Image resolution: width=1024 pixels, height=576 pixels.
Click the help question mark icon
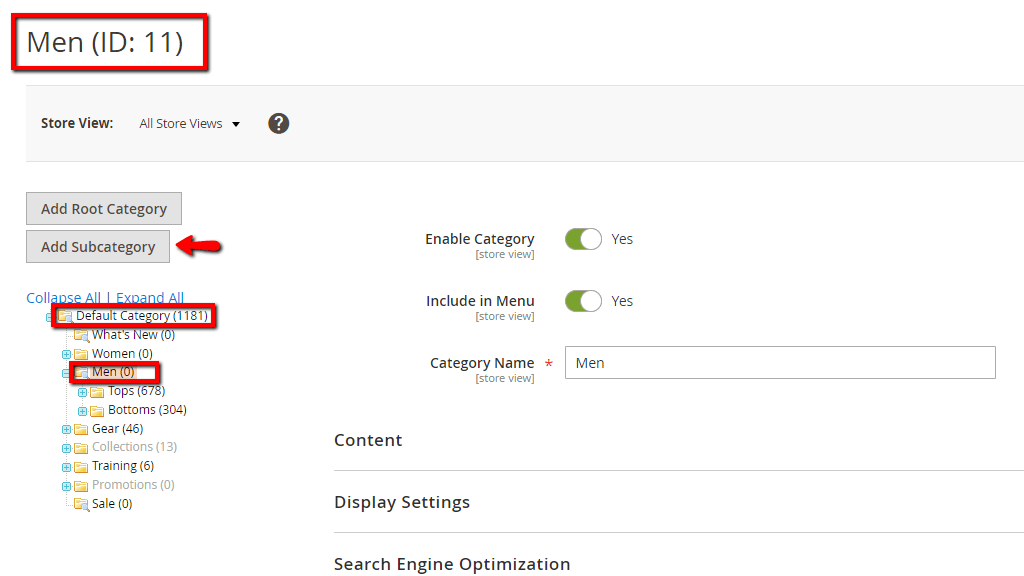point(279,123)
